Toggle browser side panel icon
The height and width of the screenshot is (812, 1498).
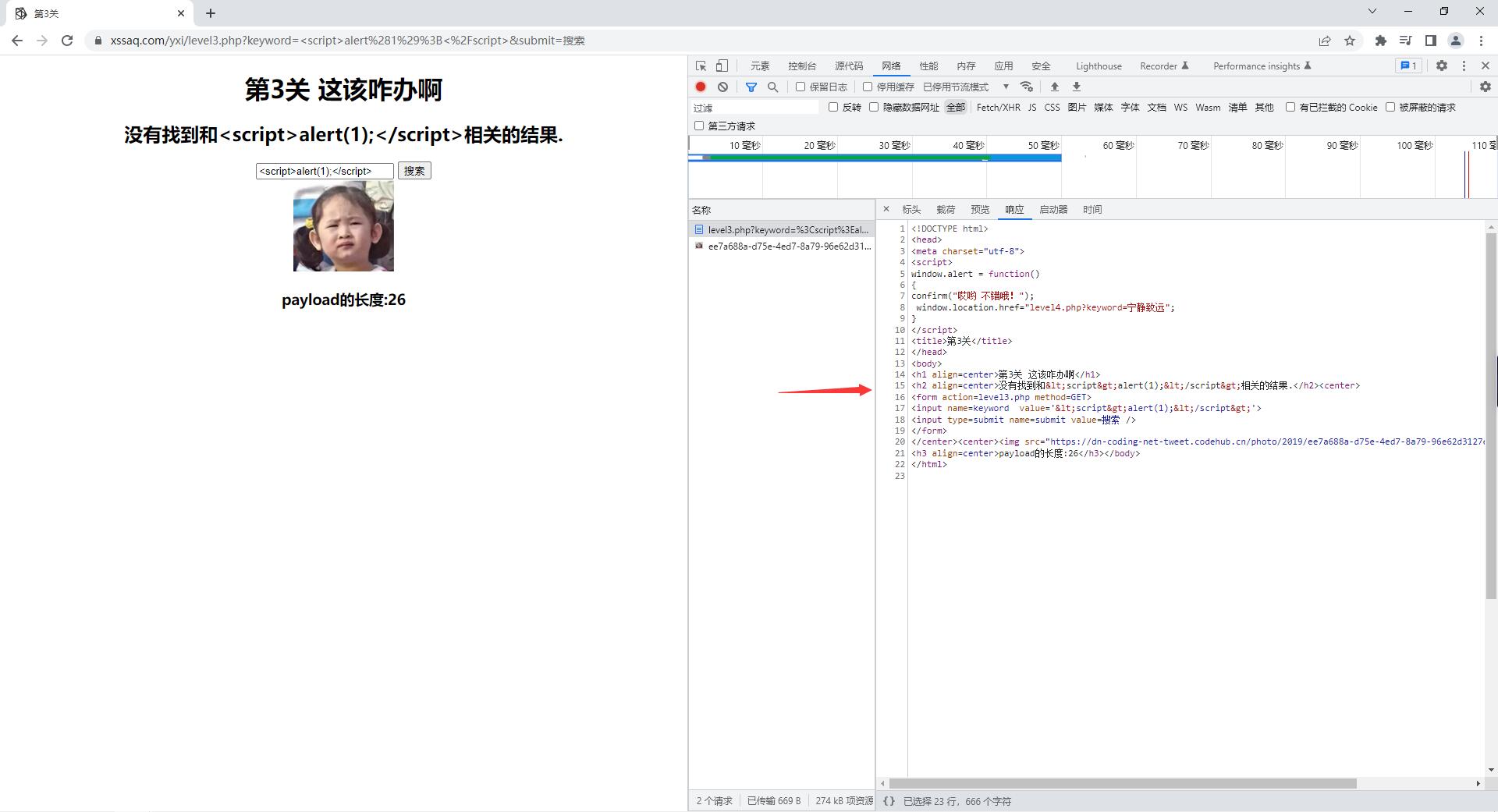click(x=1431, y=41)
